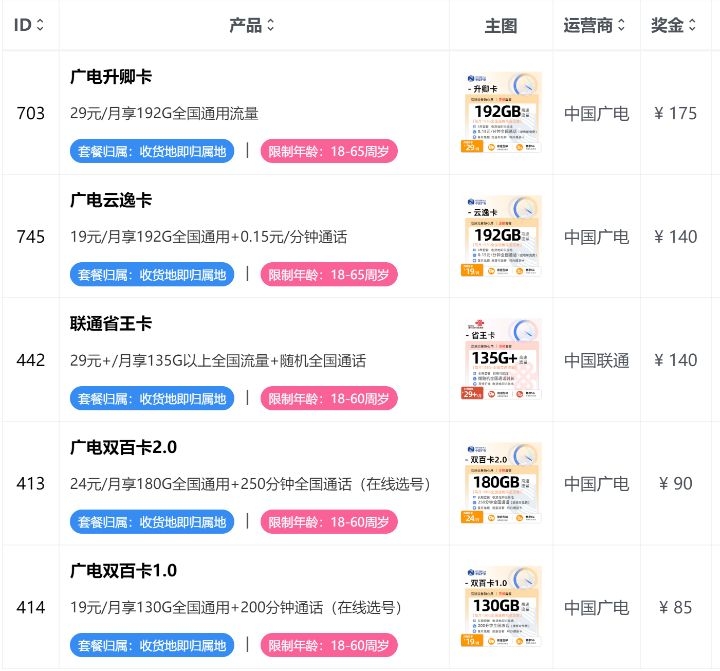The width and height of the screenshot is (720, 671).
Task: Sort table by ID column arrows
Action: (40, 25)
